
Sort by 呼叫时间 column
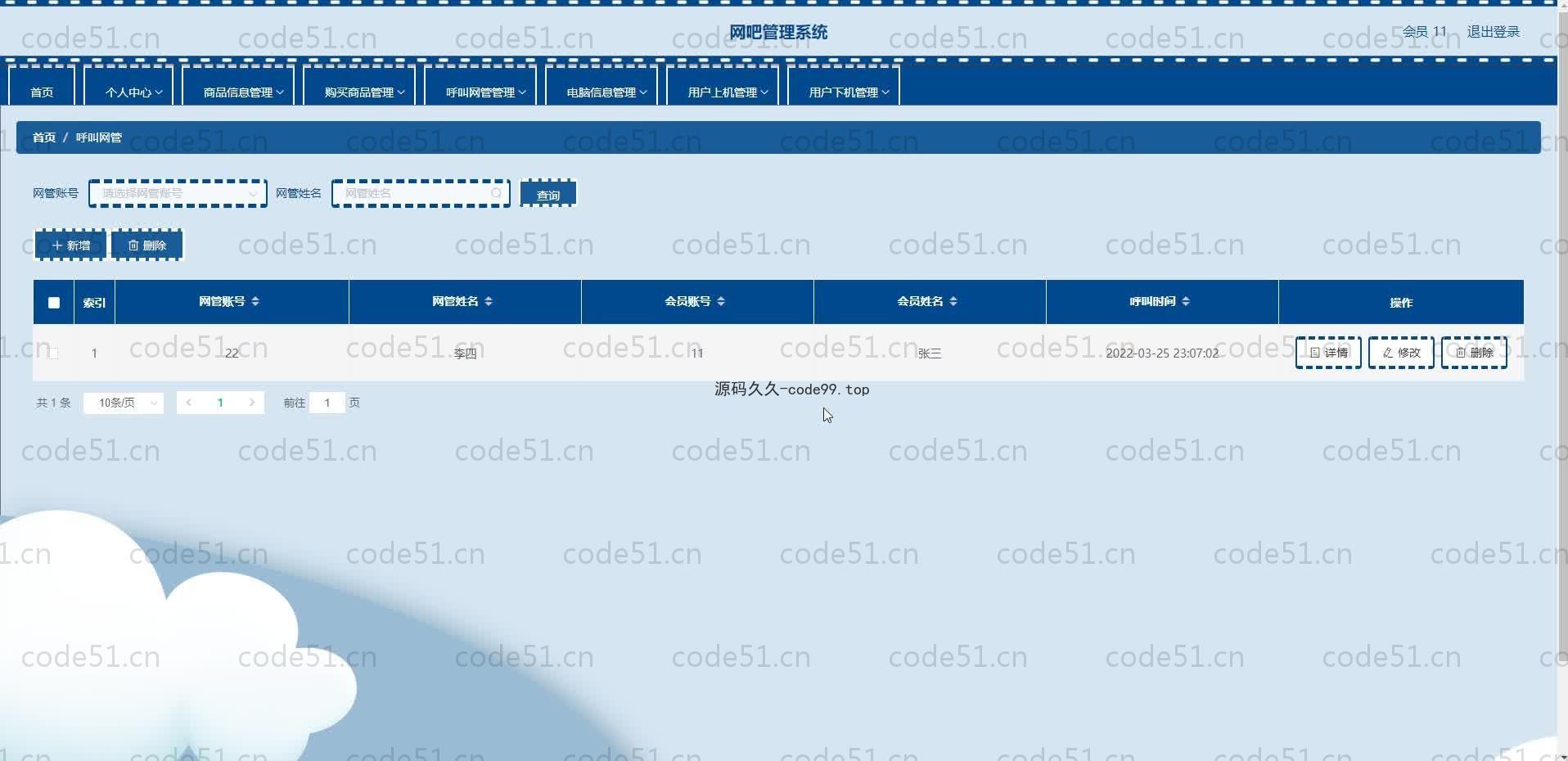(x=1186, y=301)
